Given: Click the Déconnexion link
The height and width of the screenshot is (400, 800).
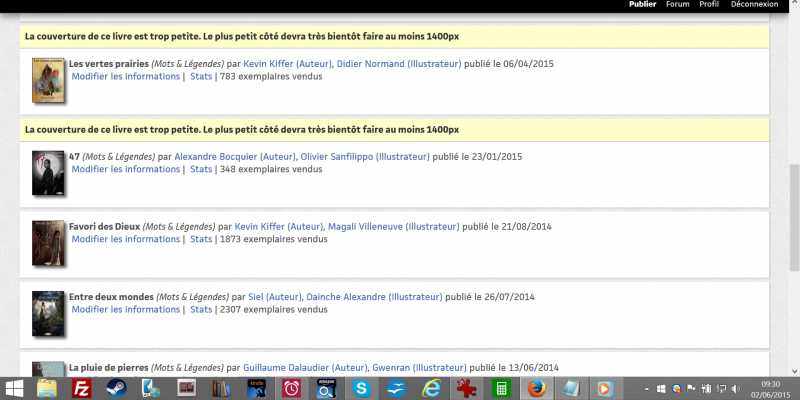Looking at the screenshot, I should (x=754, y=5).
